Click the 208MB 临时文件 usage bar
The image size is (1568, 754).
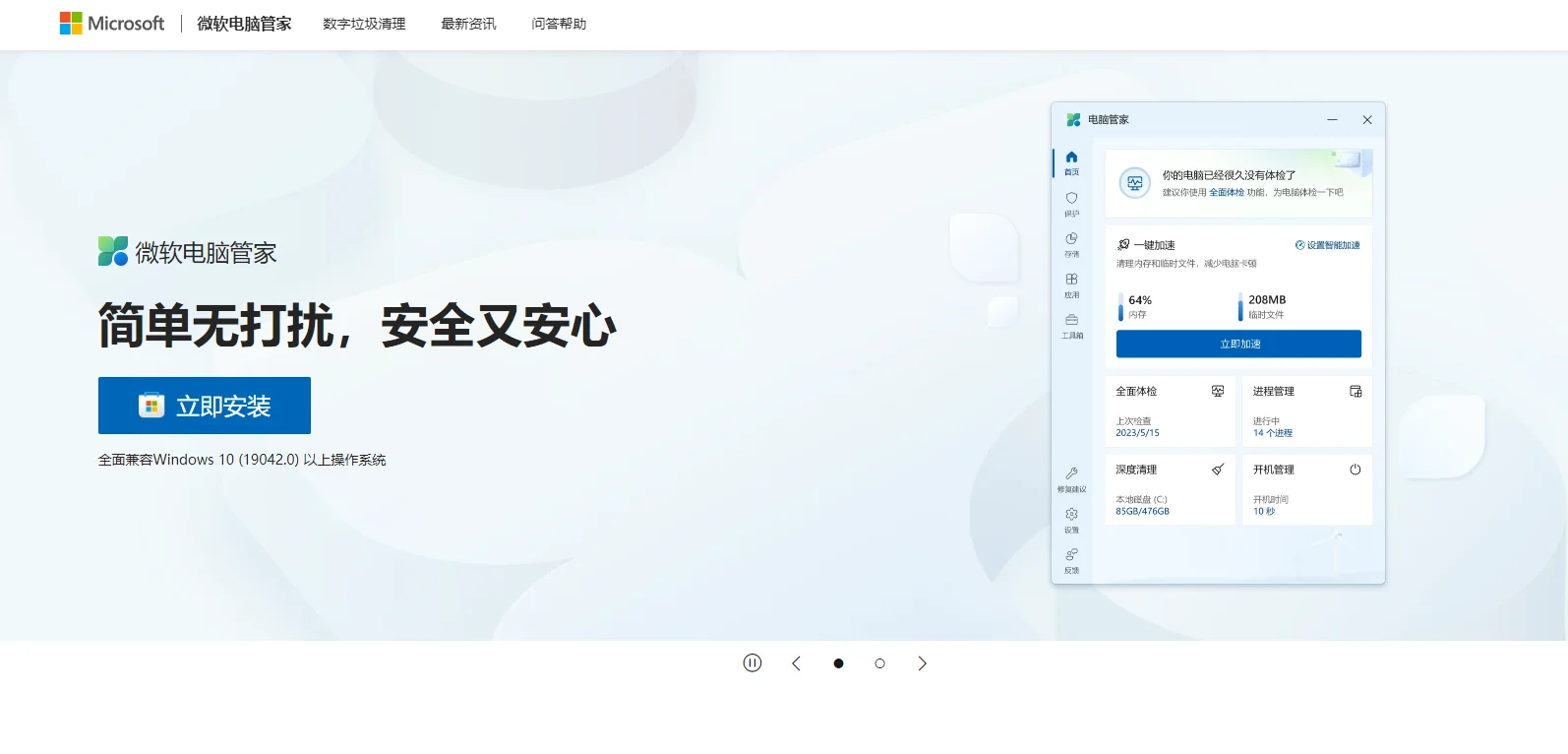point(1240,306)
